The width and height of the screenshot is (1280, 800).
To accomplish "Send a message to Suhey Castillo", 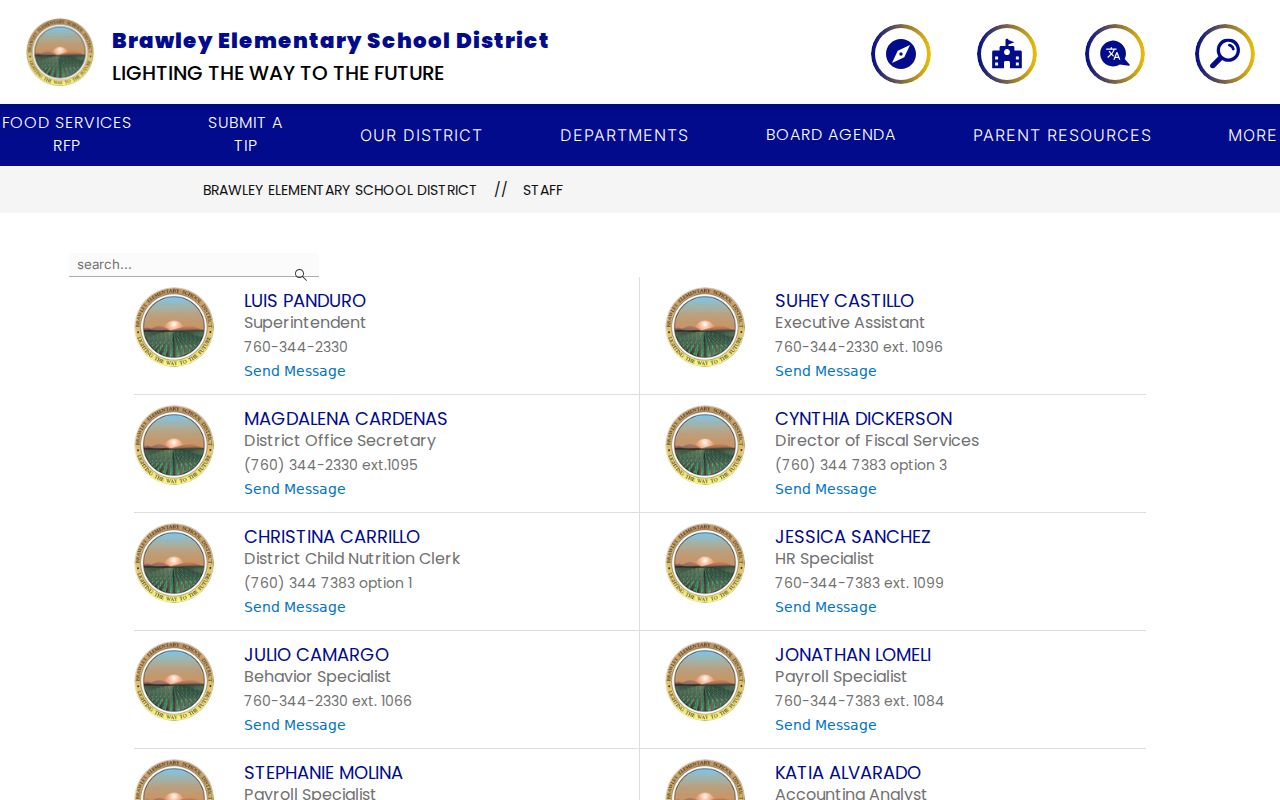I will (826, 371).
